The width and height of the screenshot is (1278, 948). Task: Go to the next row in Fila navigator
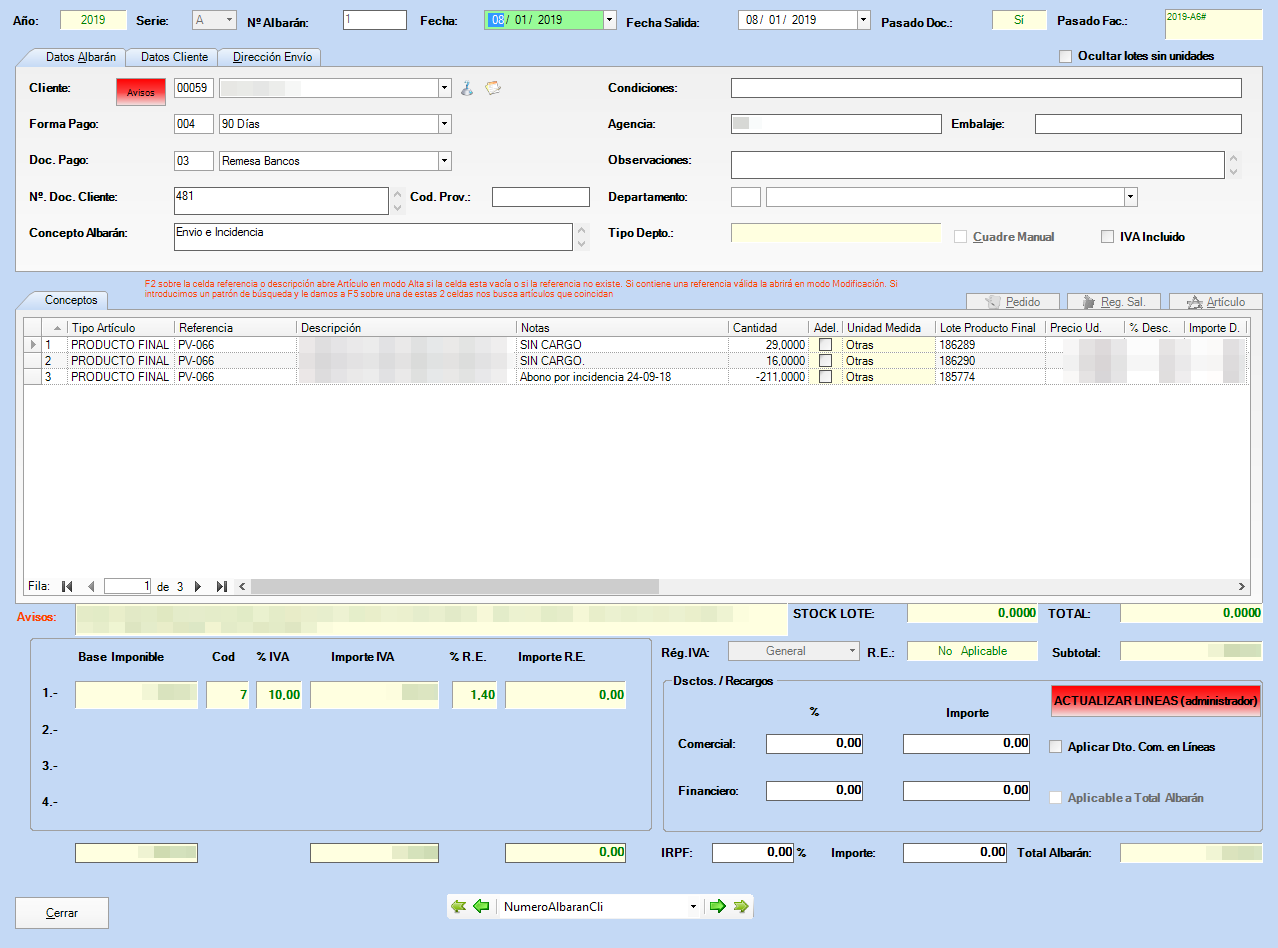pos(198,586)
